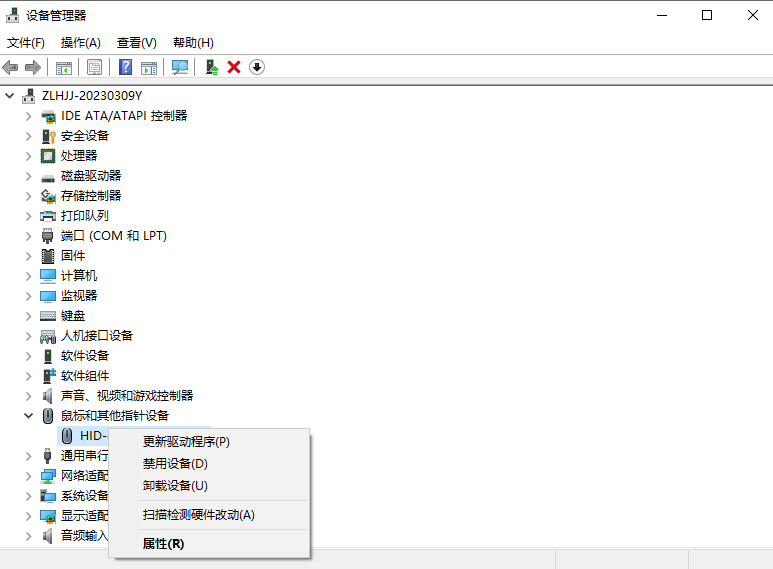
Task: Click the 监视器 monitor icon
Action: coord(48,296)
